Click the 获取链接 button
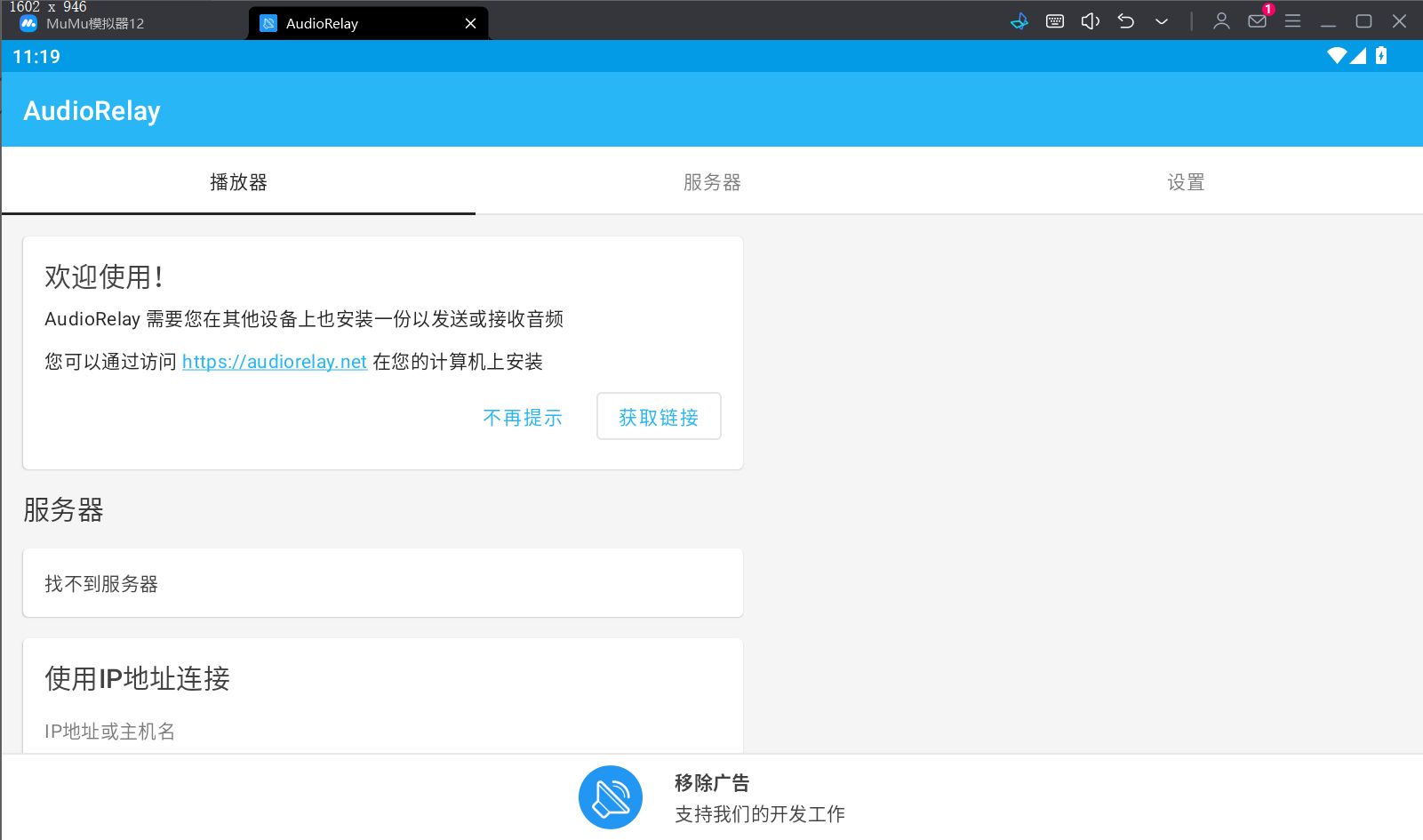The width and height of the screenshot is (1423, 840). click(659, 417)
